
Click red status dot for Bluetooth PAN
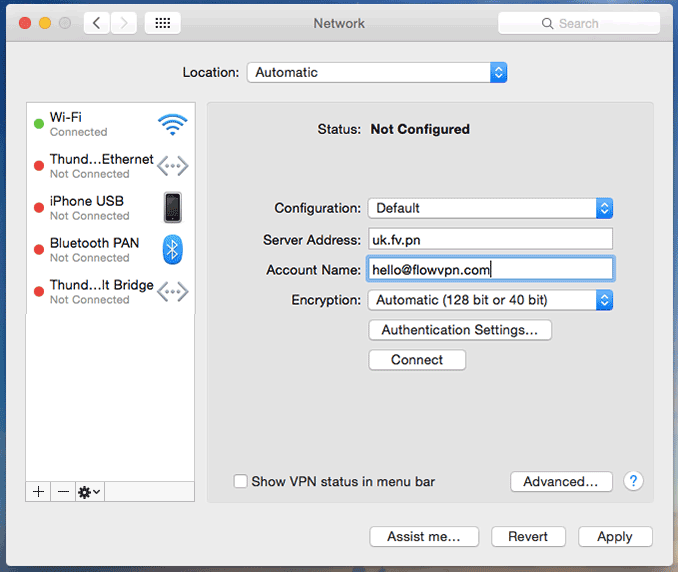(39, 249)
